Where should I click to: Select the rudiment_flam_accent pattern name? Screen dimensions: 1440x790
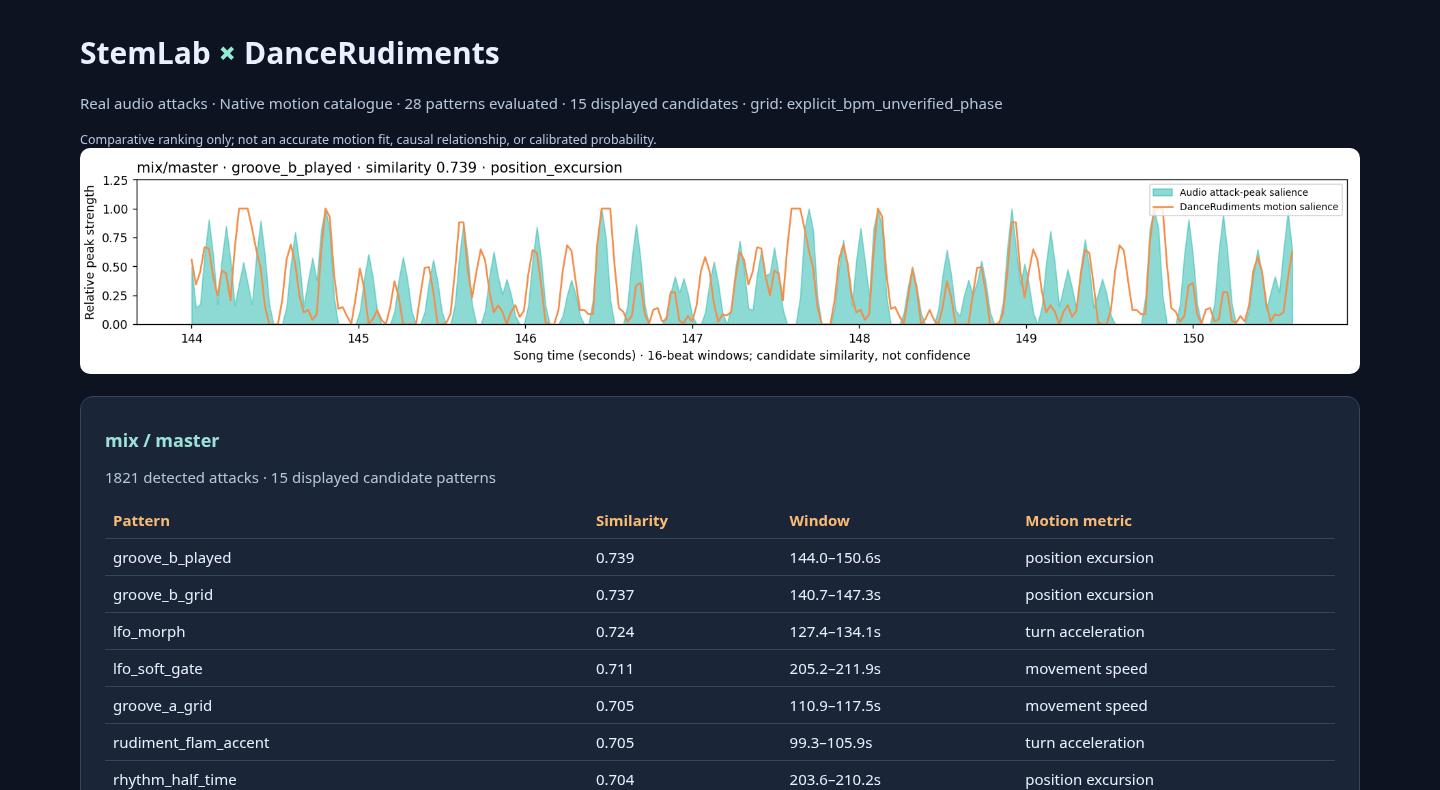pyautogui.click(x=191, y=743)
